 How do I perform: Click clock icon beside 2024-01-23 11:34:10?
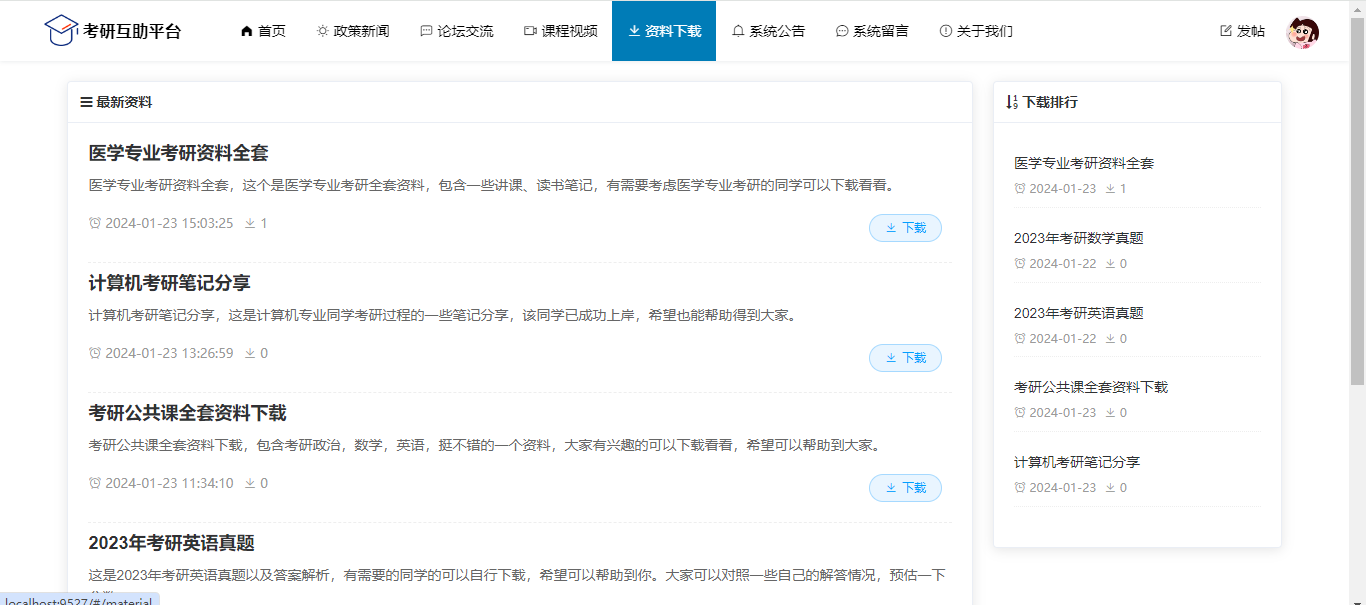[95, 483]
